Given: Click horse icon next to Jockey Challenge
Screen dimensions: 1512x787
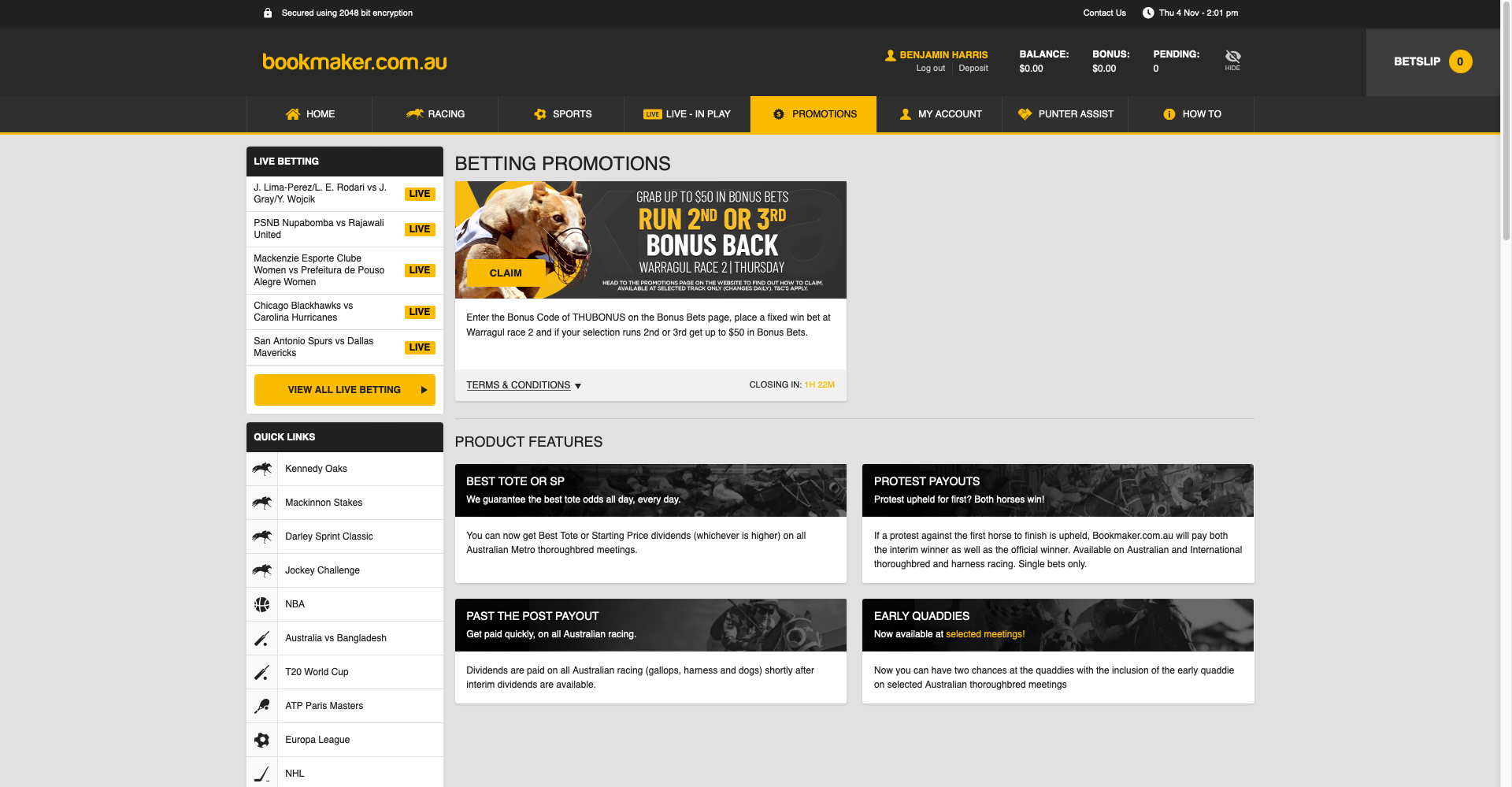Looking at the screenshot, I should [262, 570].
